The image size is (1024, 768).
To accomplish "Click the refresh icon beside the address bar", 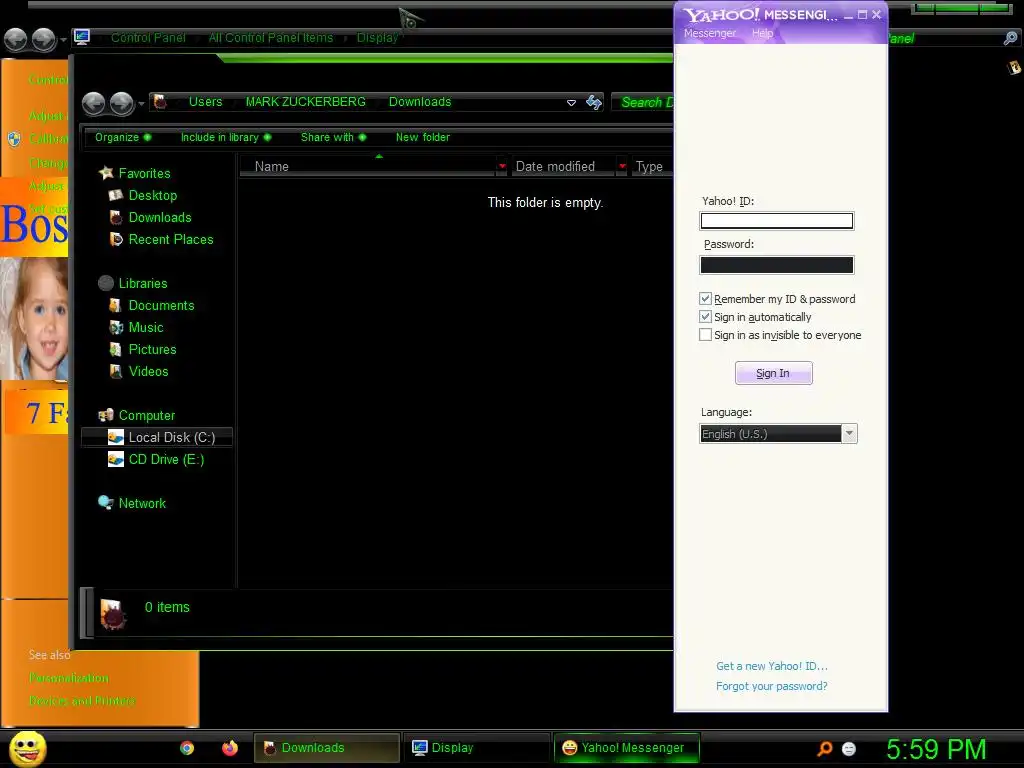I will (594, 102).
